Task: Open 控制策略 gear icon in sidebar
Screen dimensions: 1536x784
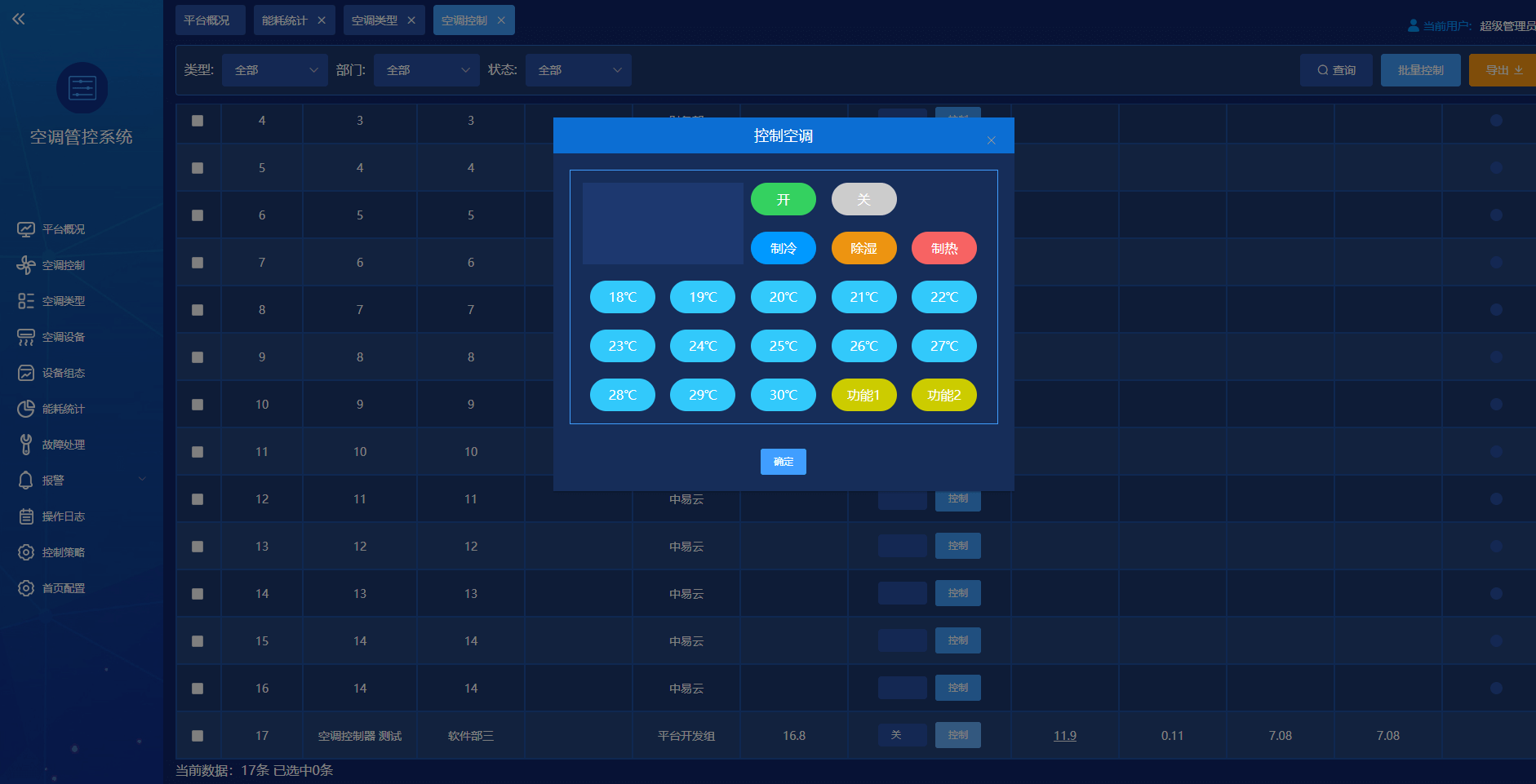Action: pos(26,552)
